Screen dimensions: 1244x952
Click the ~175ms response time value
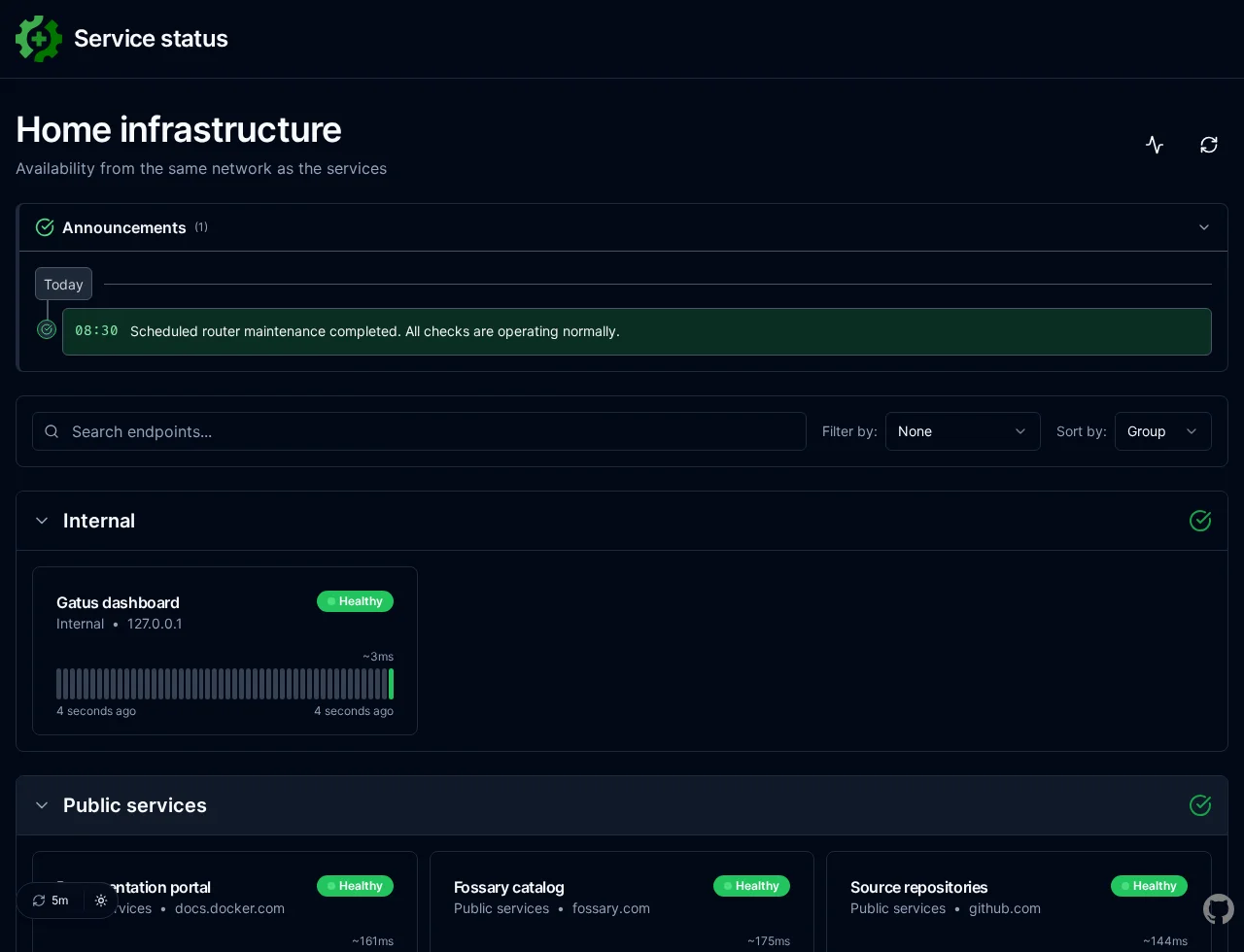click(x=768, y=941)
